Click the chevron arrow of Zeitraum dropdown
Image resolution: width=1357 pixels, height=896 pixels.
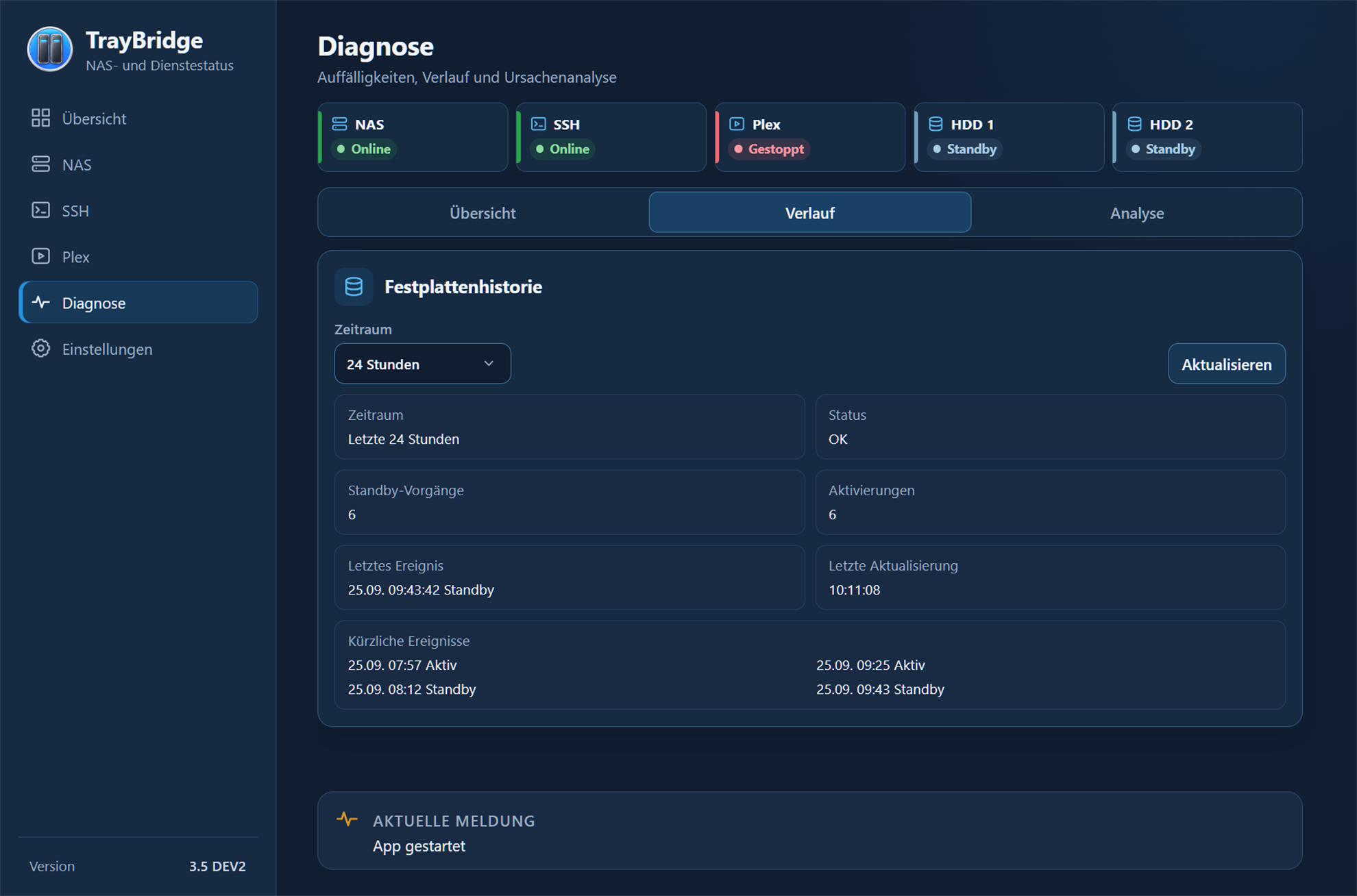(x=489, y=364)
